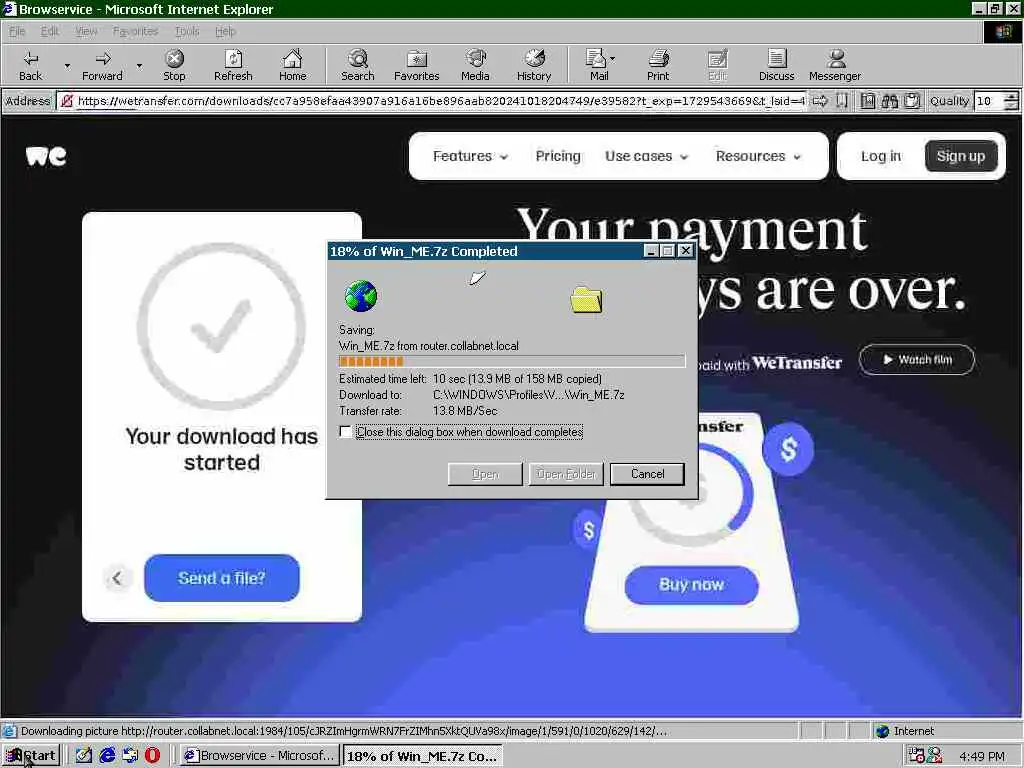Screen dimensions: 1024x768
Task: Click the clipboard icon near Quality
Action: click(x=912, y=101)
